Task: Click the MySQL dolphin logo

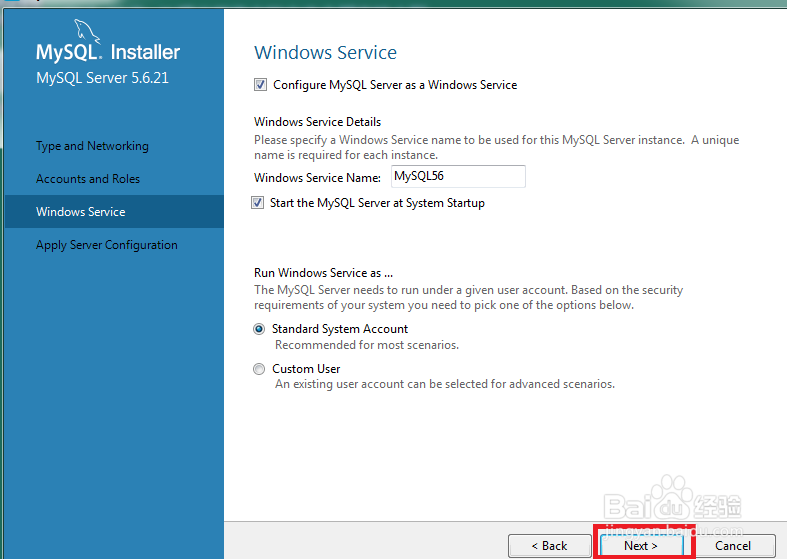Action: pos(87,32)
